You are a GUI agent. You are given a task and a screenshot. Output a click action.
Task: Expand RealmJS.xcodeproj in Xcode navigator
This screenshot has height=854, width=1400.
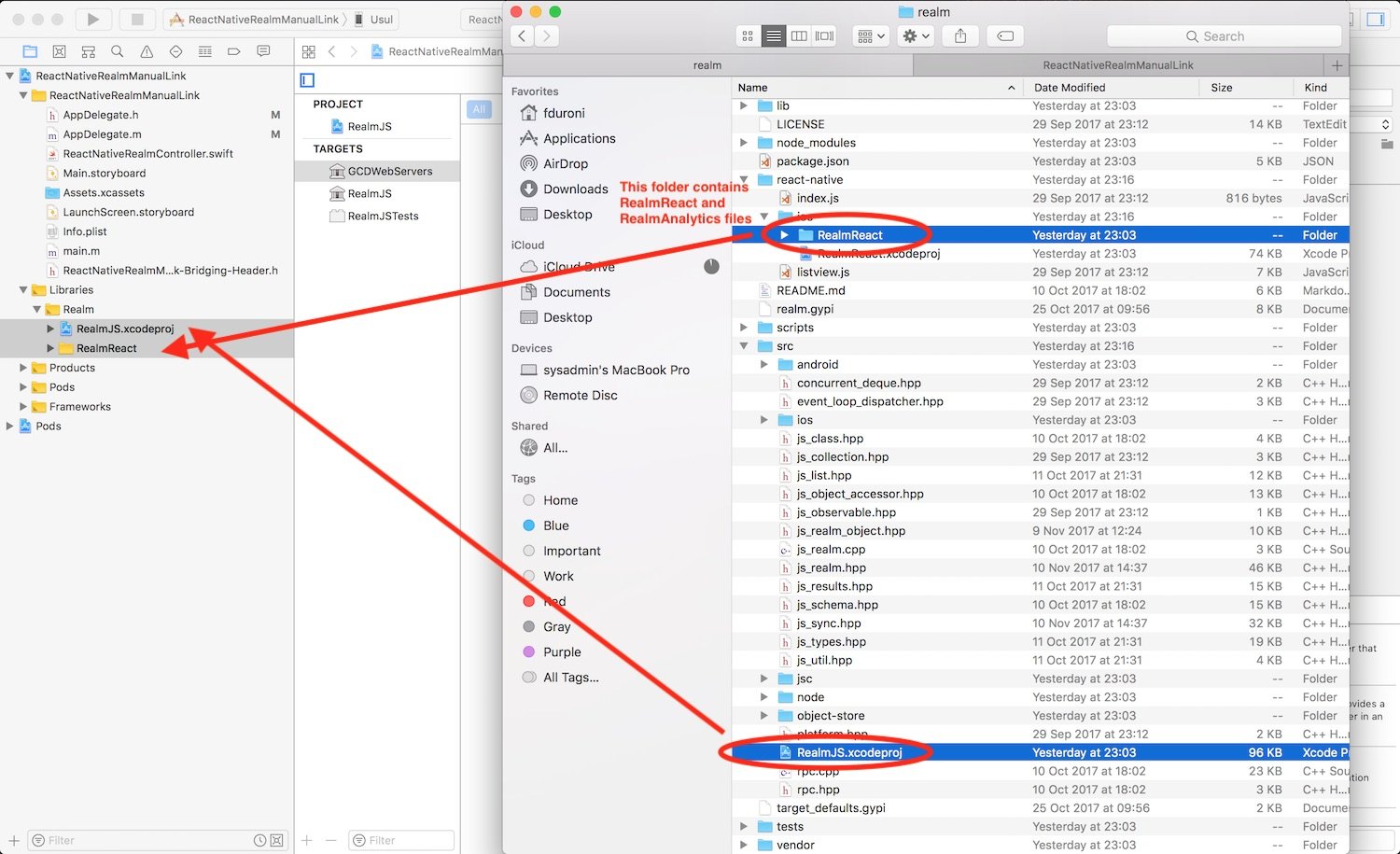[50, 329]
